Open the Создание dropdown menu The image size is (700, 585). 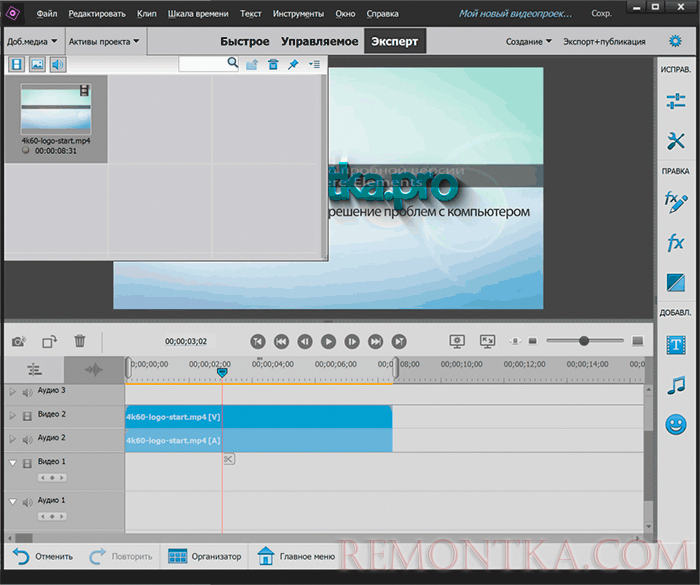click(529, 41)
